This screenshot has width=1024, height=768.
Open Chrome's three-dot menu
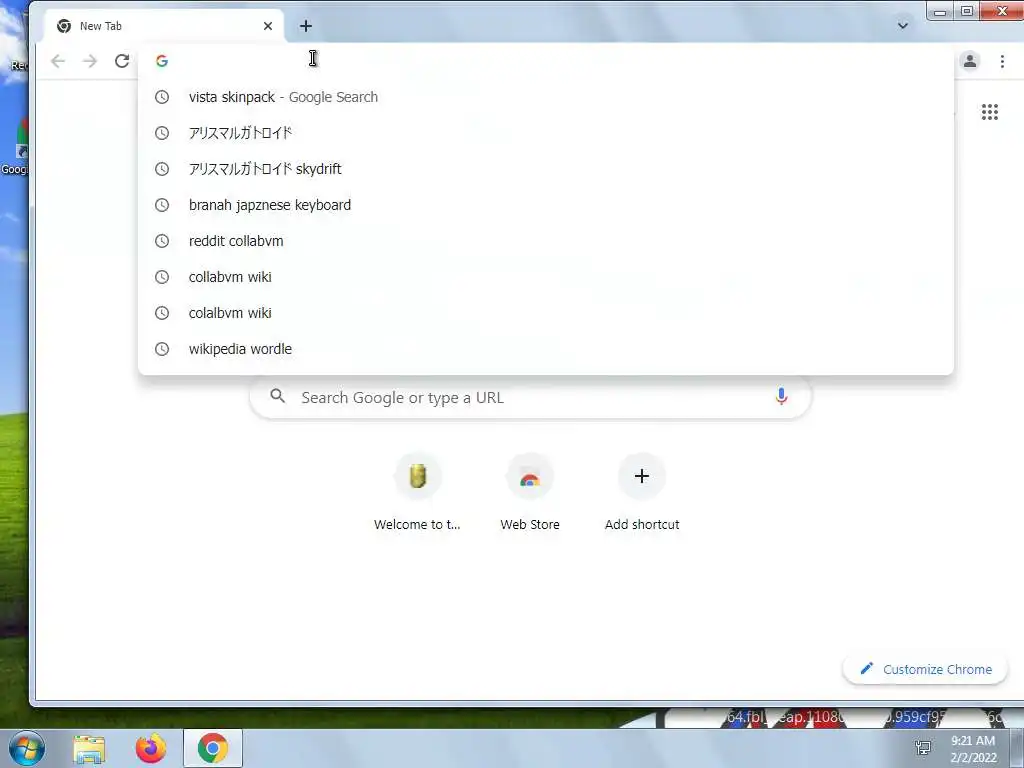click(x=1002, y=61)
